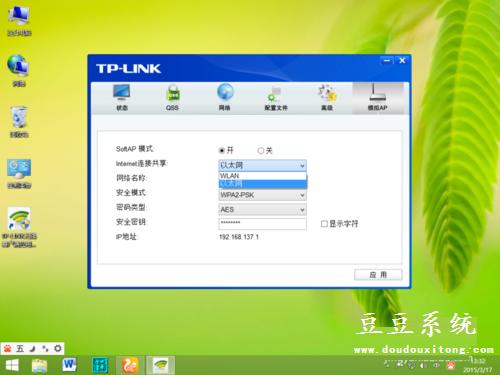This screenshot has width=500, height=375.
Task: Expand the AES cipher type dropdown
Action: point(262,210)
